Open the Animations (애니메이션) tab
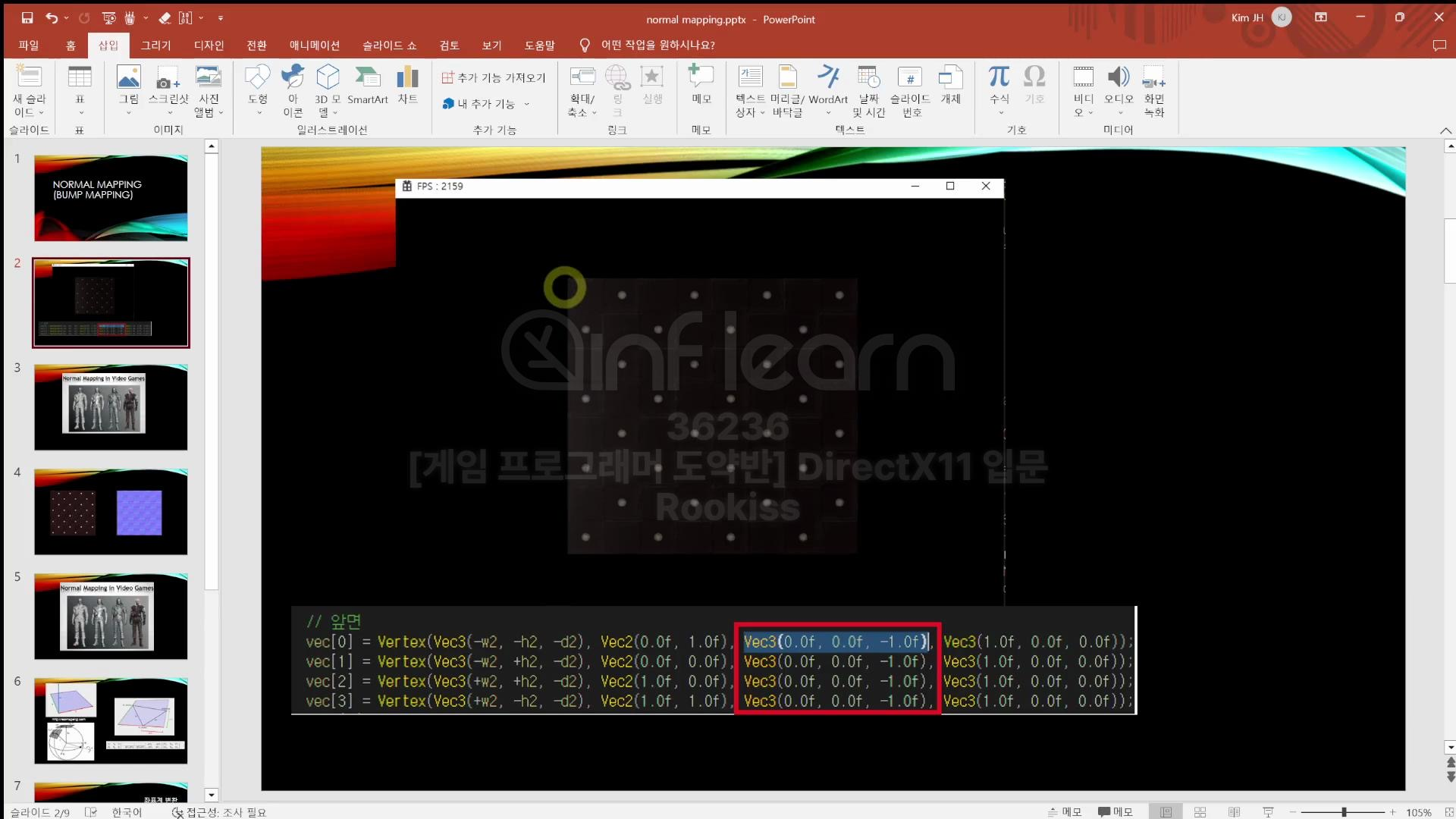The height and width of the screenshot is (819, 1456). [314, 45]
